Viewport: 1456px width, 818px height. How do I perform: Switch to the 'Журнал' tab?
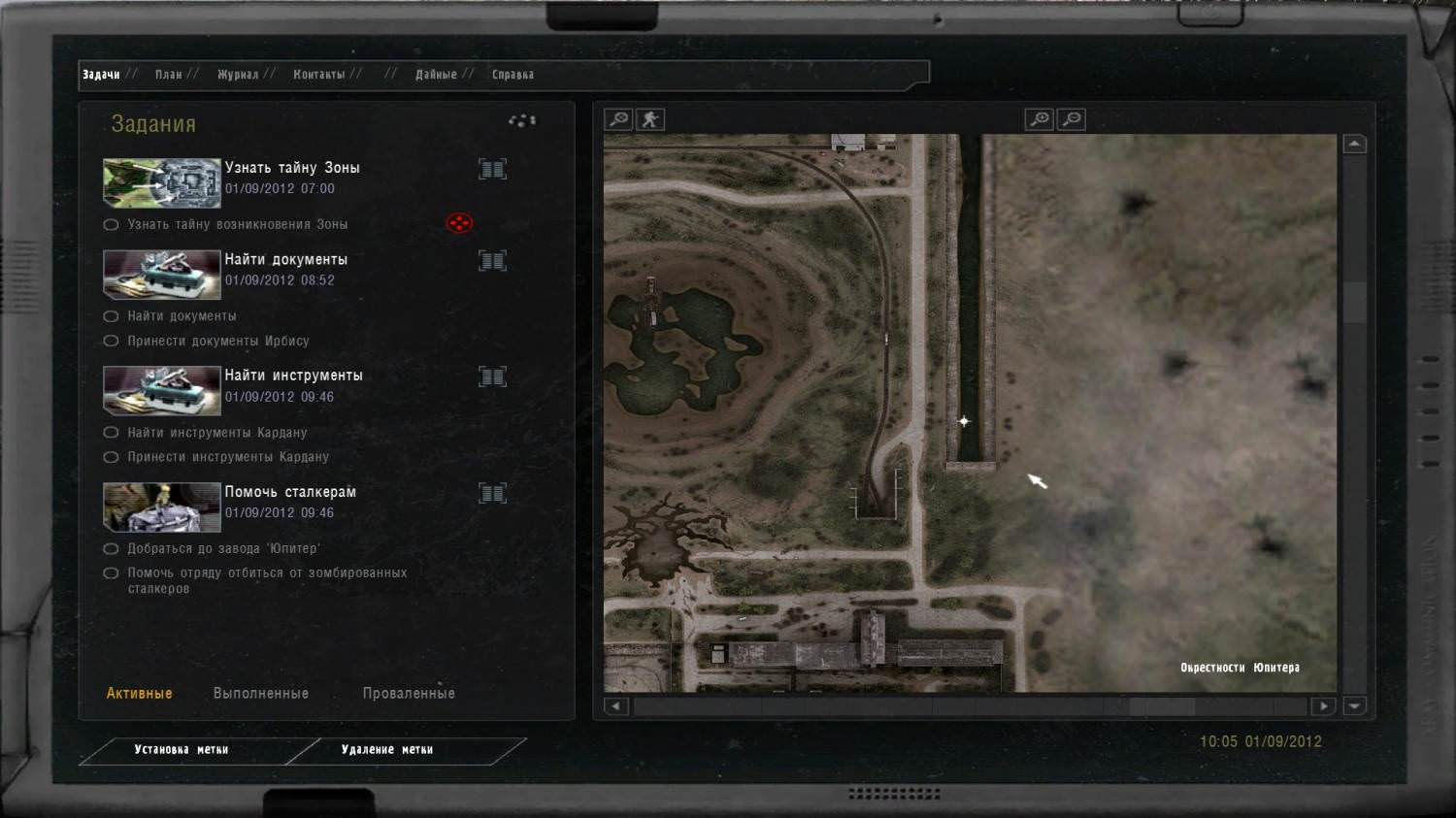238,75
